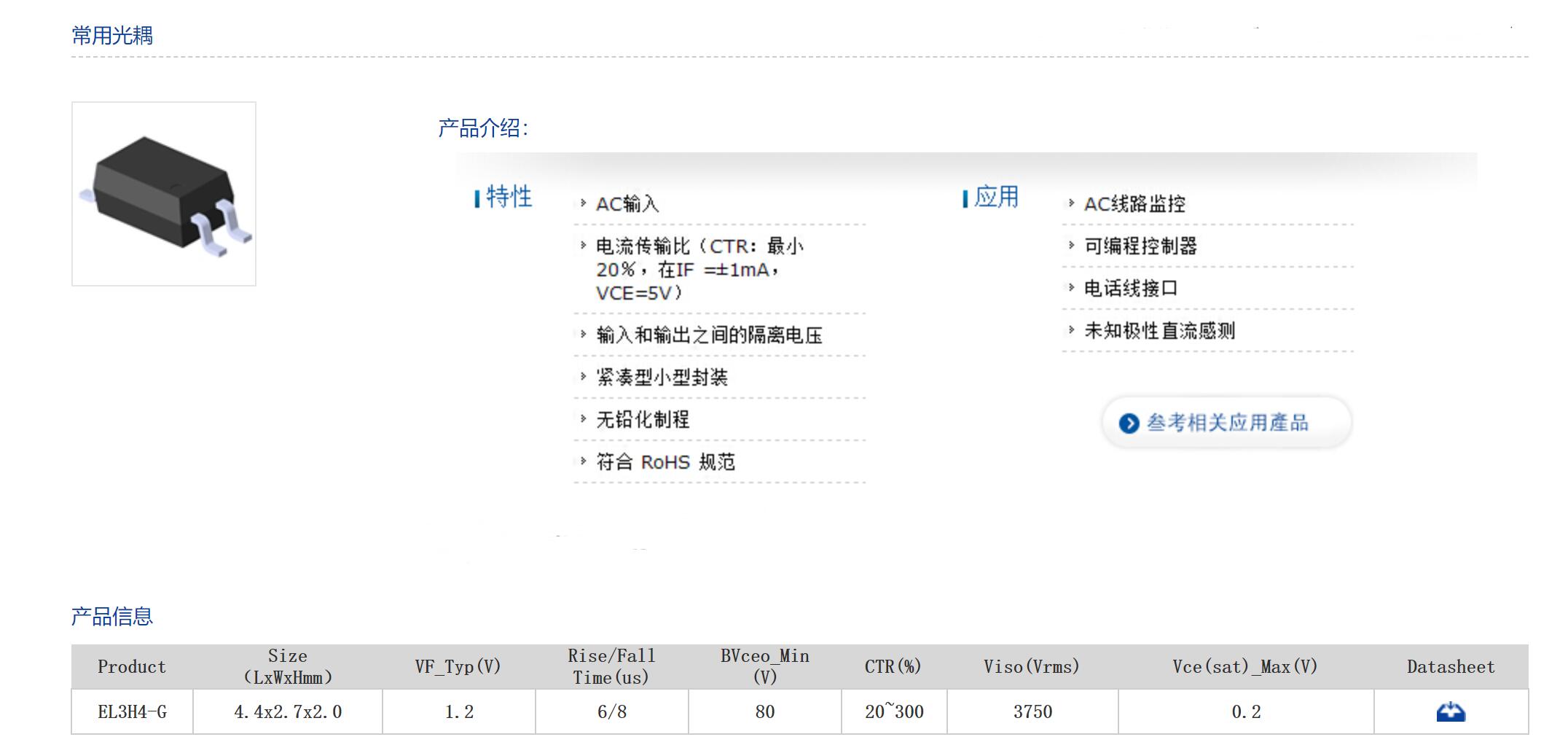Click the 紧凑型小型封装 feature item
Screen dimensions: 1568x745
click(662, 378)
